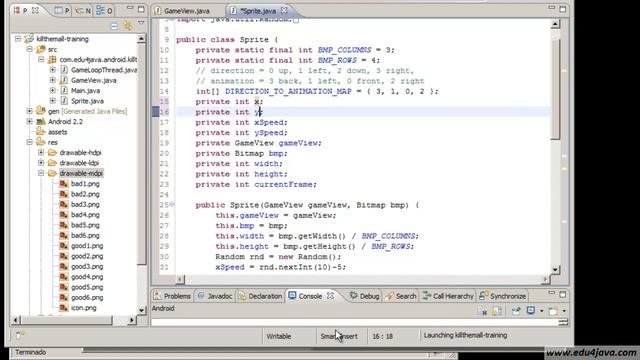
Task: Toggle Scroll Lock in Console toolbar
Action: (x=497, y=311)
